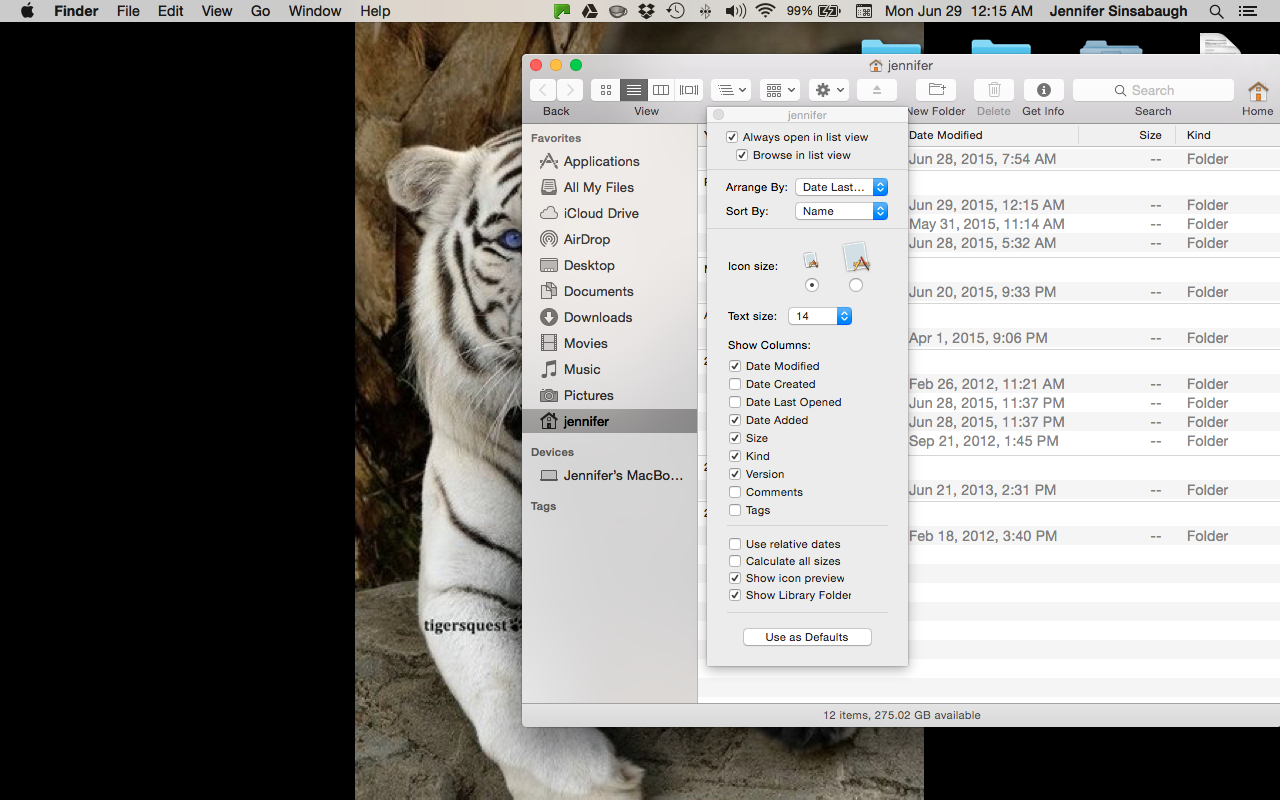Open Spotlight search in menu bar
The image size is (1280, 800).
click(1216, 11)
